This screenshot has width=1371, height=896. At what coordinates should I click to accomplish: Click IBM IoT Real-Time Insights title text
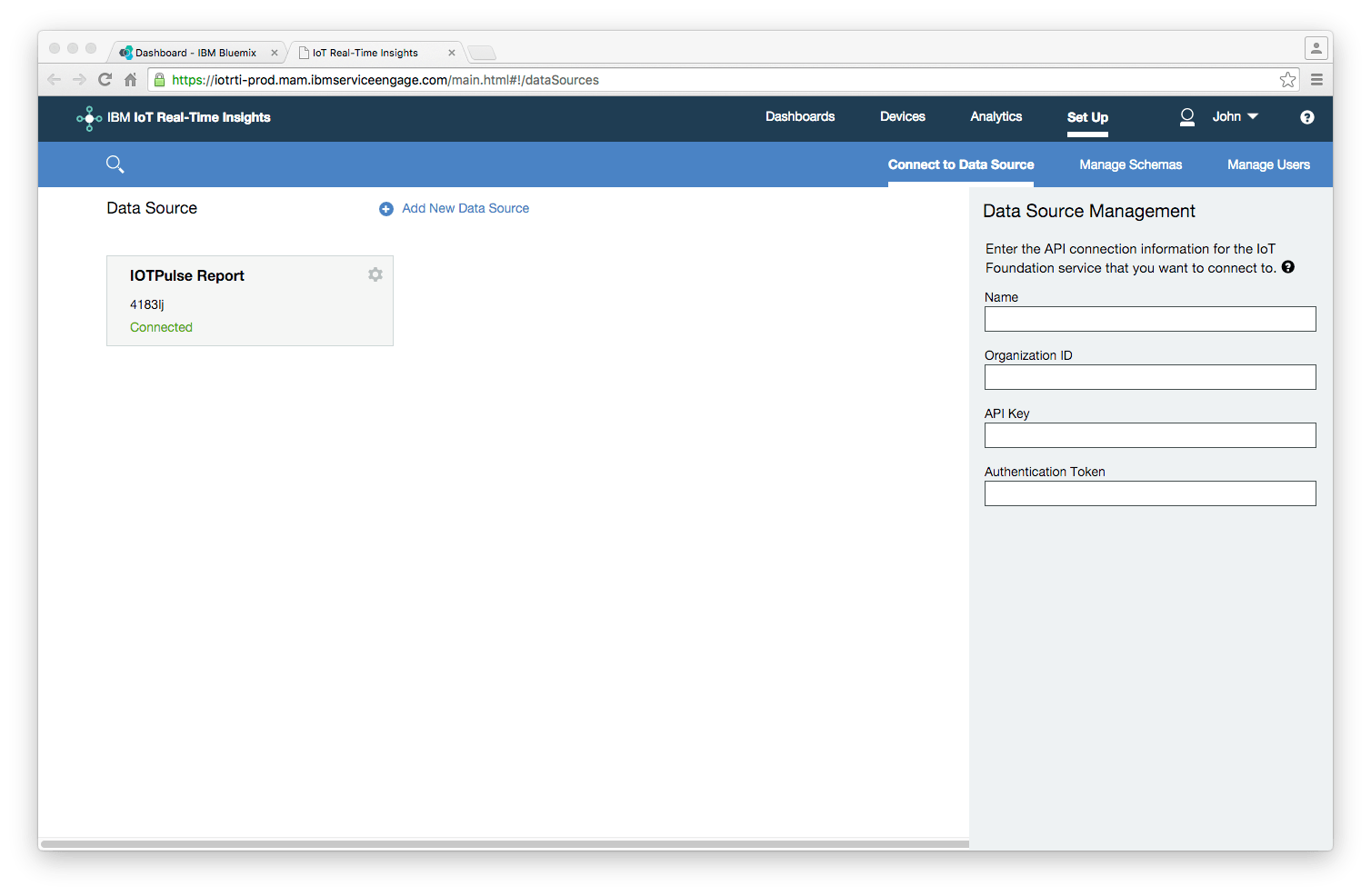click(x=189, y=118)
